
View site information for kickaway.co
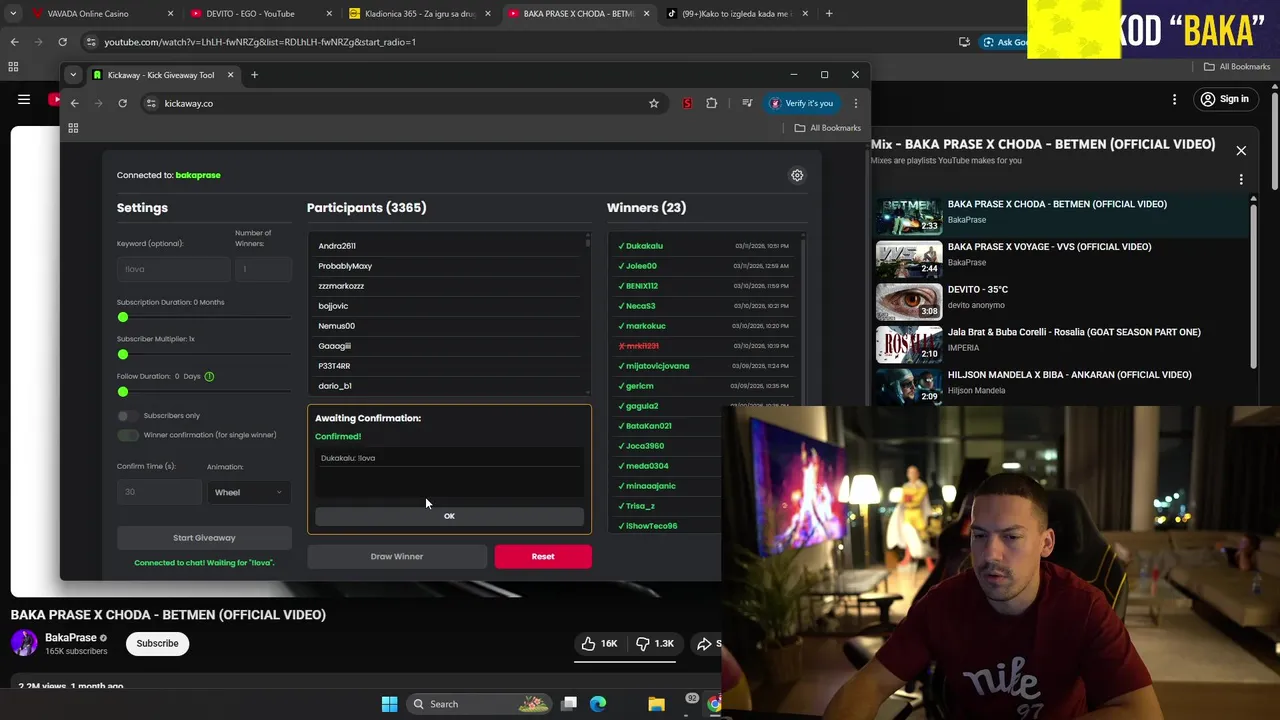tap(151, 103)
